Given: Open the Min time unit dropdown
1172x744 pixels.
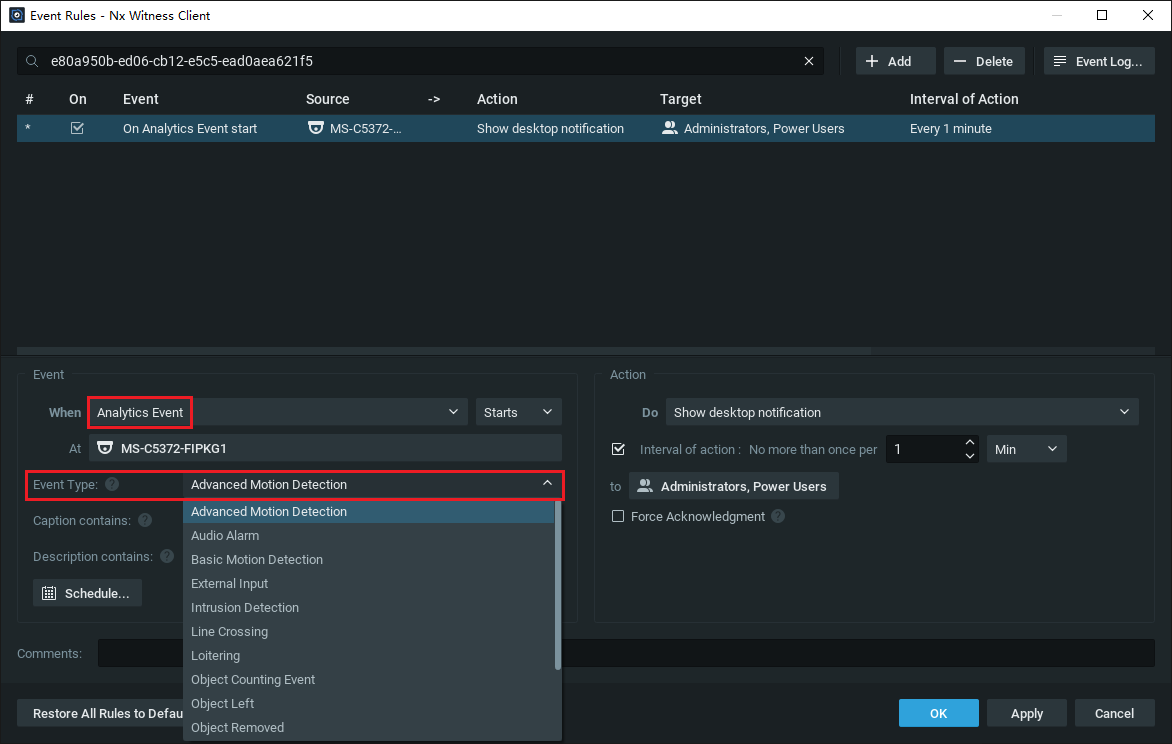Looking at the screenshot, I should 1026,449.
